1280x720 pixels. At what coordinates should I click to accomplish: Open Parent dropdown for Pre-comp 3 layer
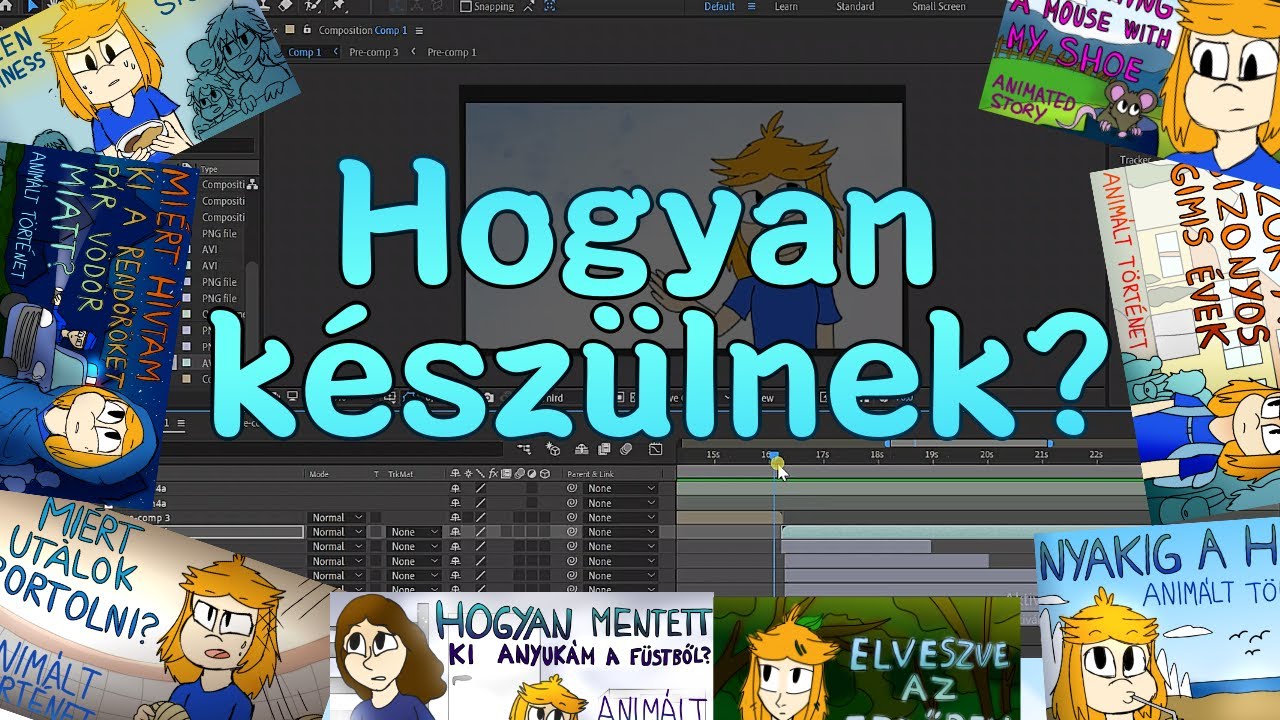coord(621,518)
